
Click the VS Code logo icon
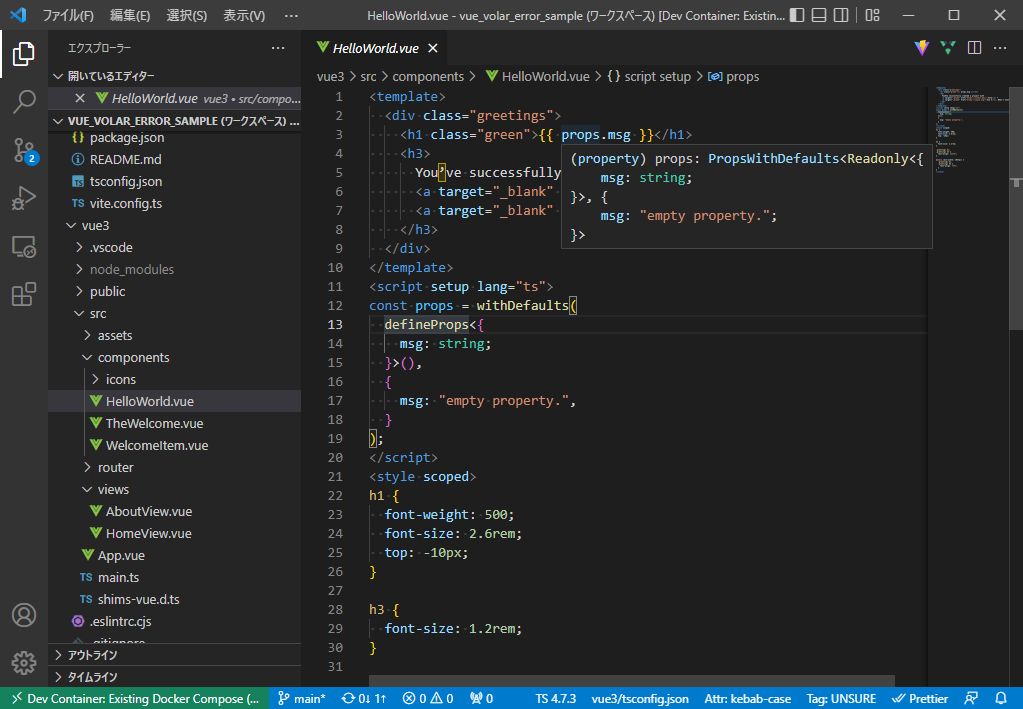18,15
